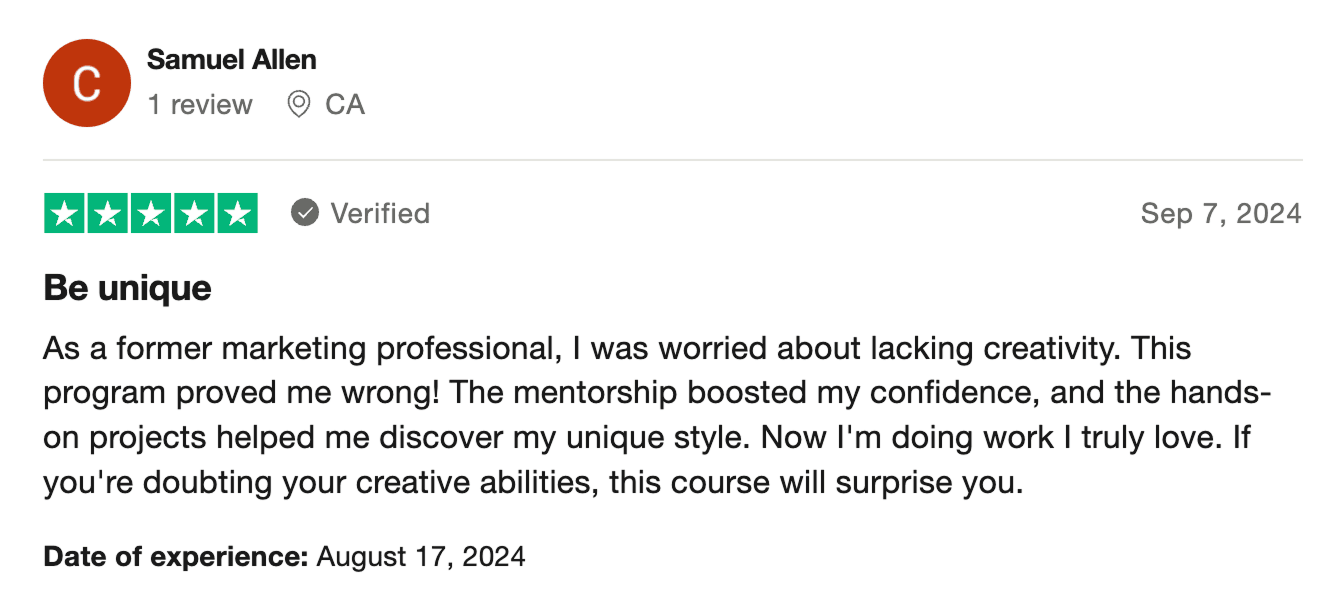Click the location pin icon

[298, 104]
